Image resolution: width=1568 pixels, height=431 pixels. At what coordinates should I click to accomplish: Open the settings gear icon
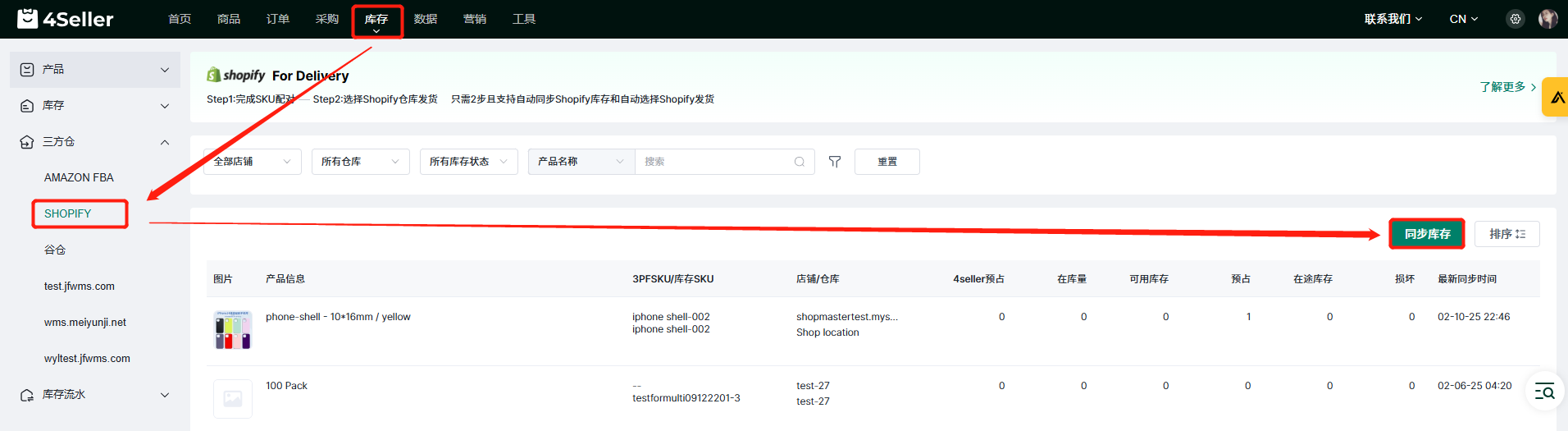(1516, 19)
